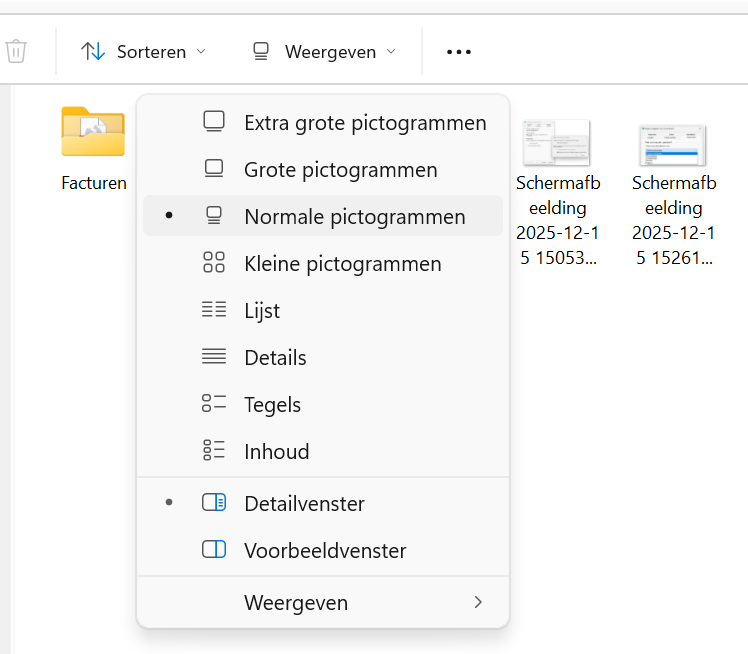Choose Extra grote pictogrammen view
This screenshot has width=748, height=654.
[x=323, y=123]
